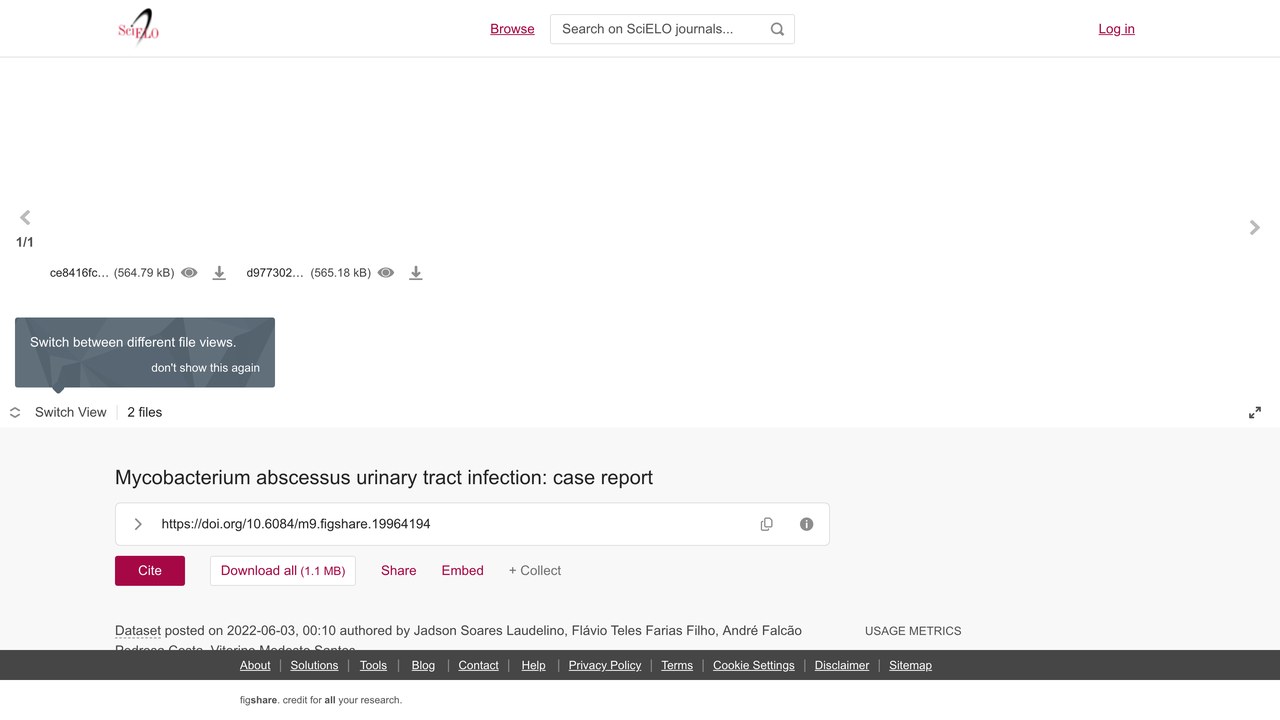
Task: Download the ce8416fc file
Action: tap(219, 273)
